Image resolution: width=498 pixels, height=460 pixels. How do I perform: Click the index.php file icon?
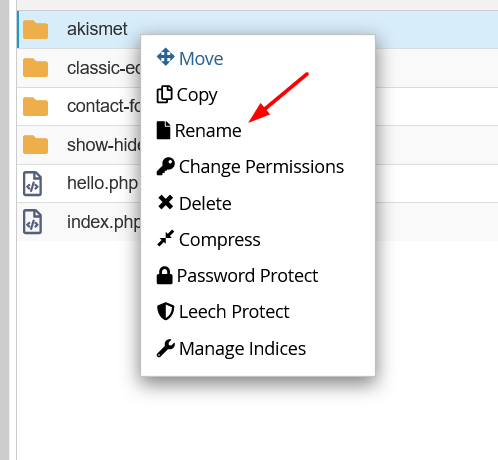[x=33, y=222]
